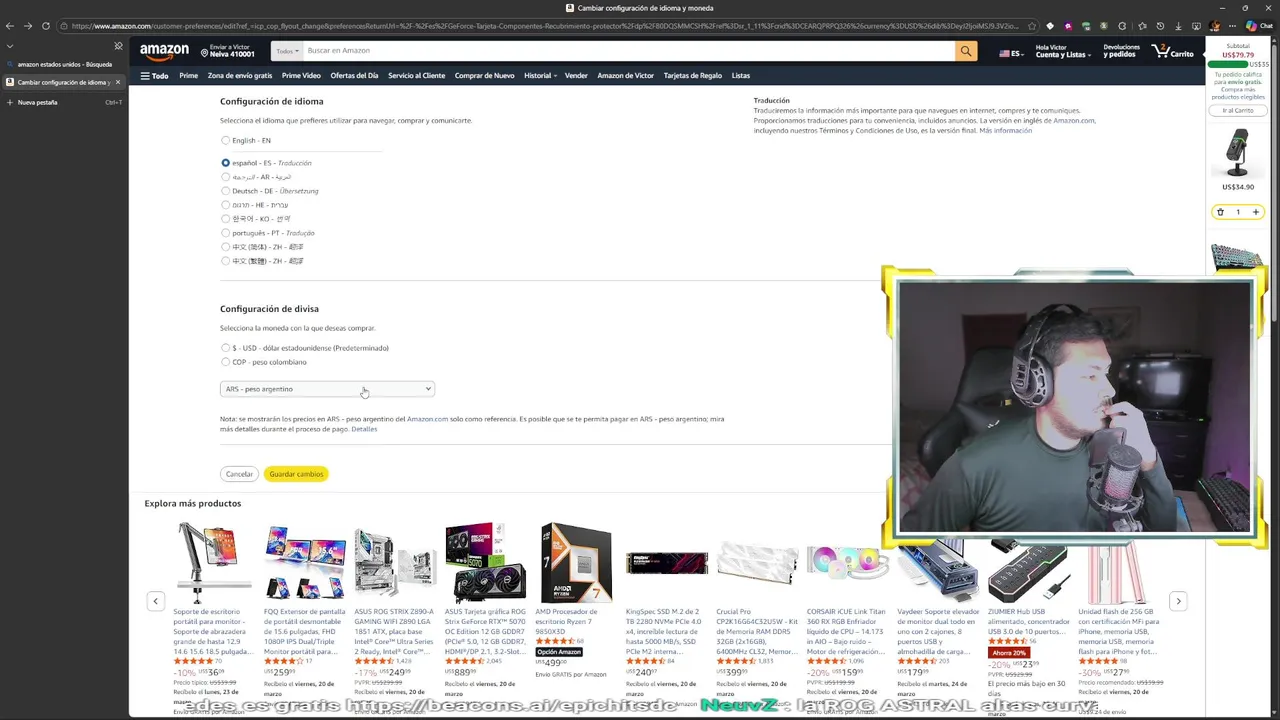Unpin the vertical tabs sidebar
Image resolution: width=1280 pixels, height=720 pixels.
pyautogui.click(x=118, y=45)
